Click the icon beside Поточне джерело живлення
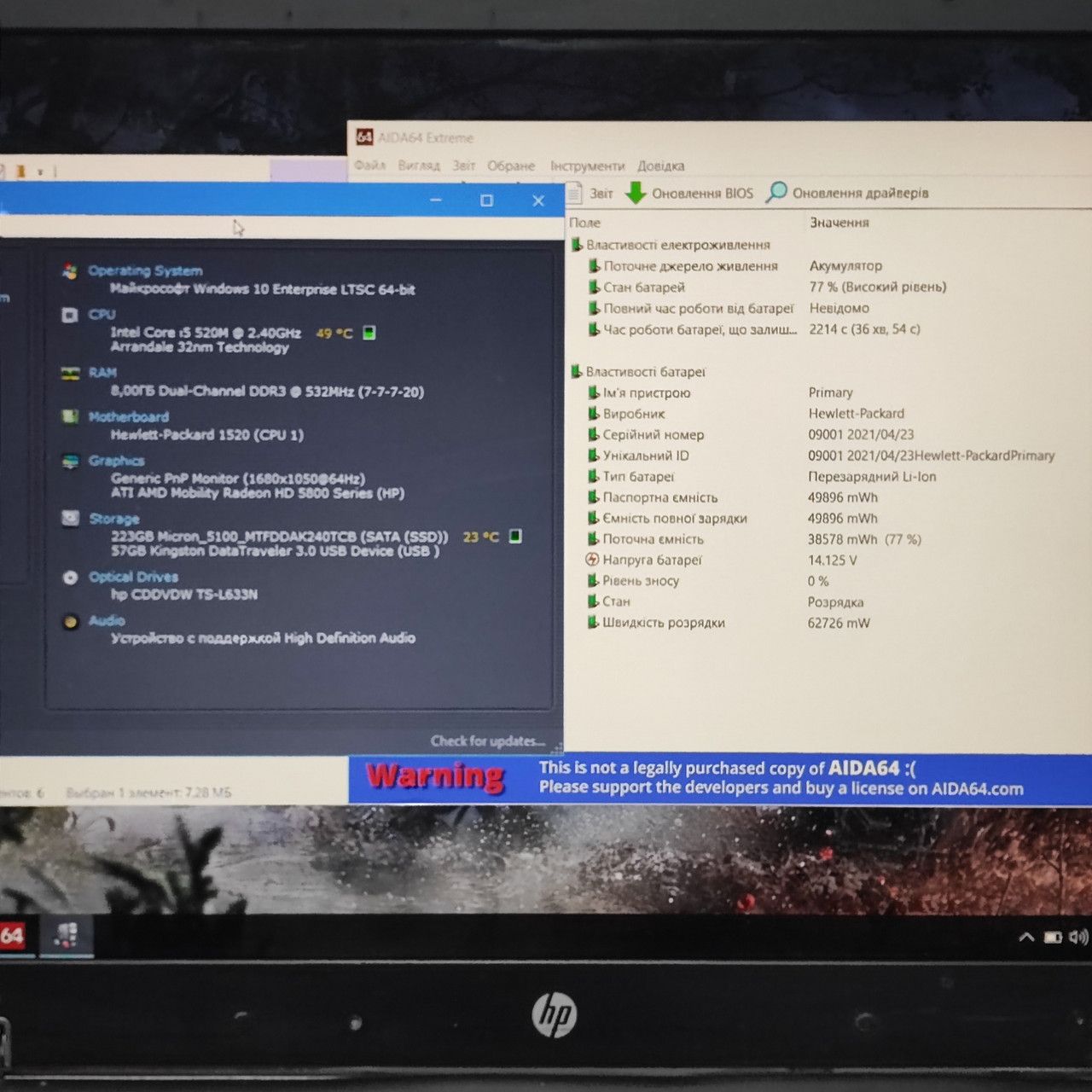1092x1092 pixels. point(594,266)
